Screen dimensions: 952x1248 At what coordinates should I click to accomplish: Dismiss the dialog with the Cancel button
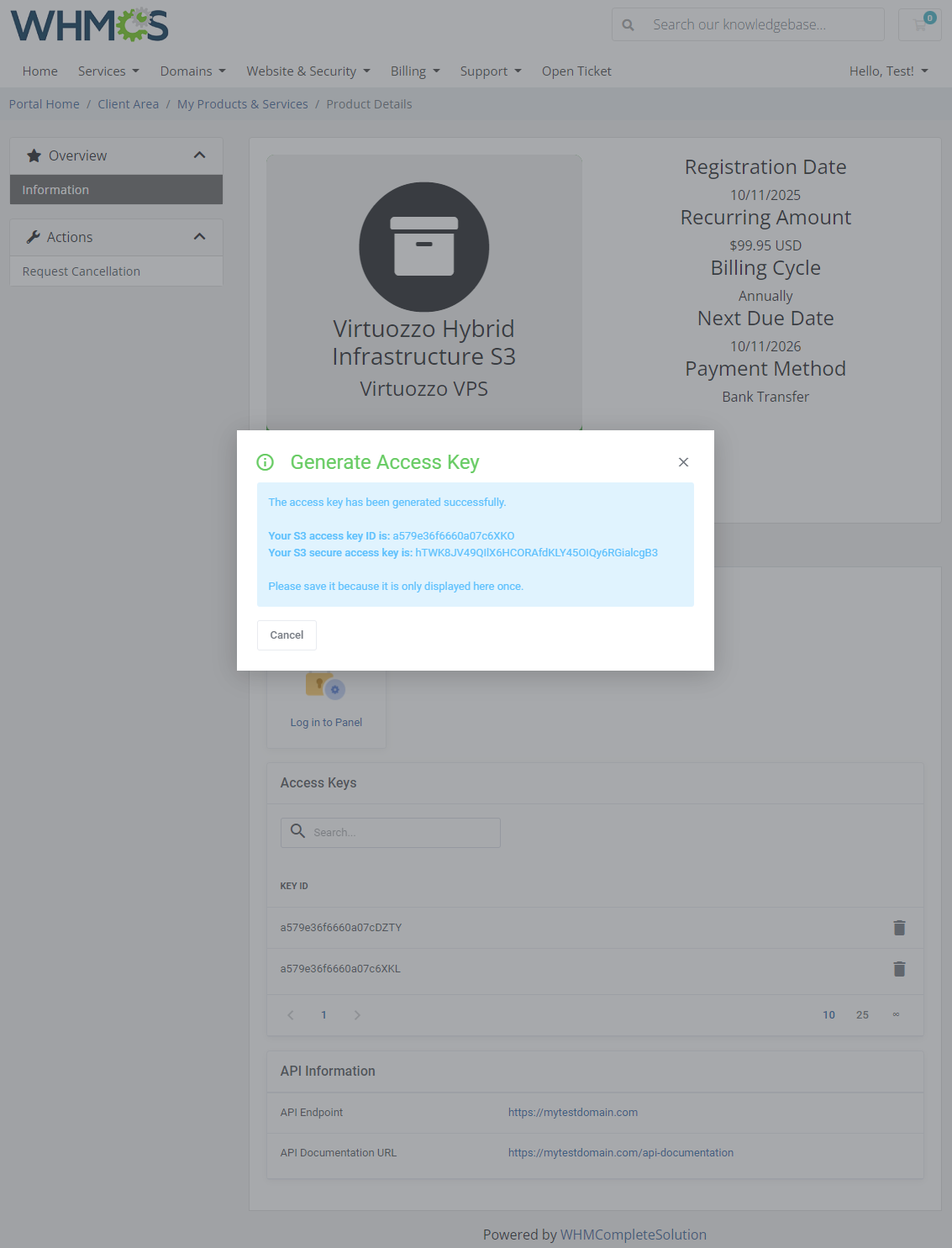[x=286, y=635]
